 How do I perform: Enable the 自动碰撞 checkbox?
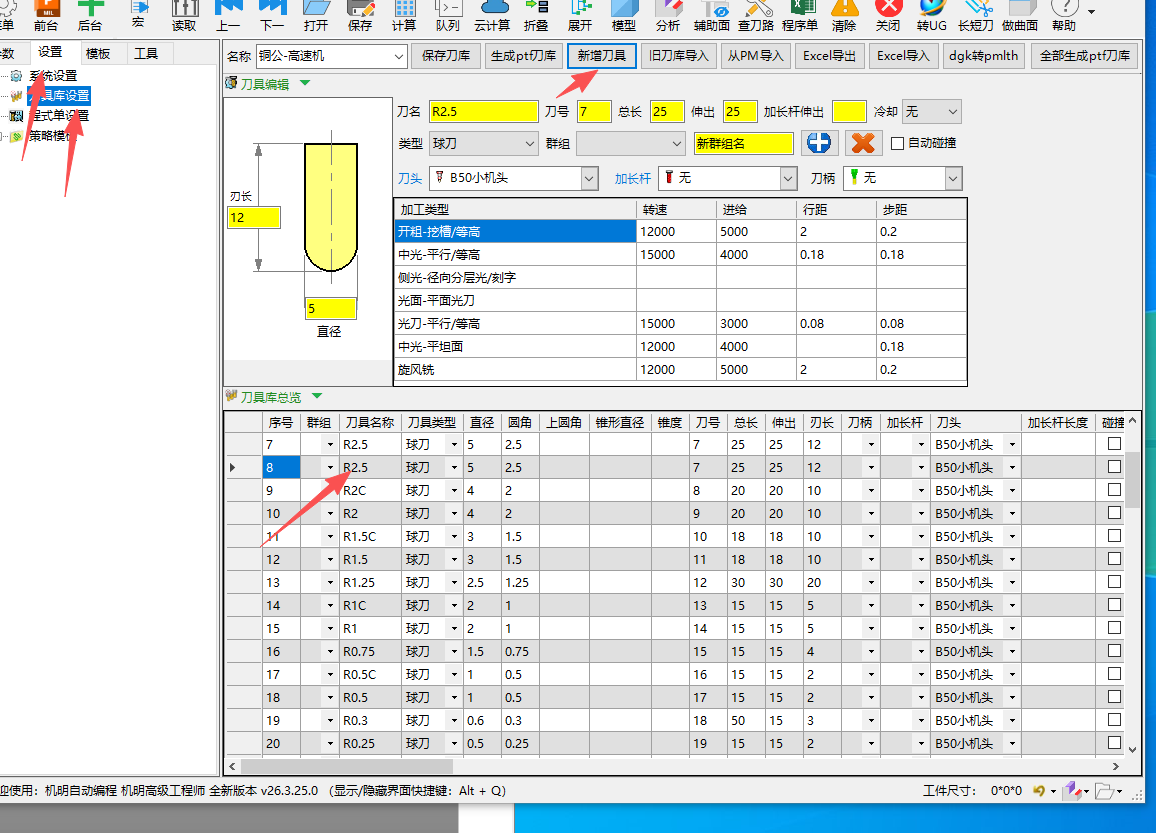tap(897, 143)
